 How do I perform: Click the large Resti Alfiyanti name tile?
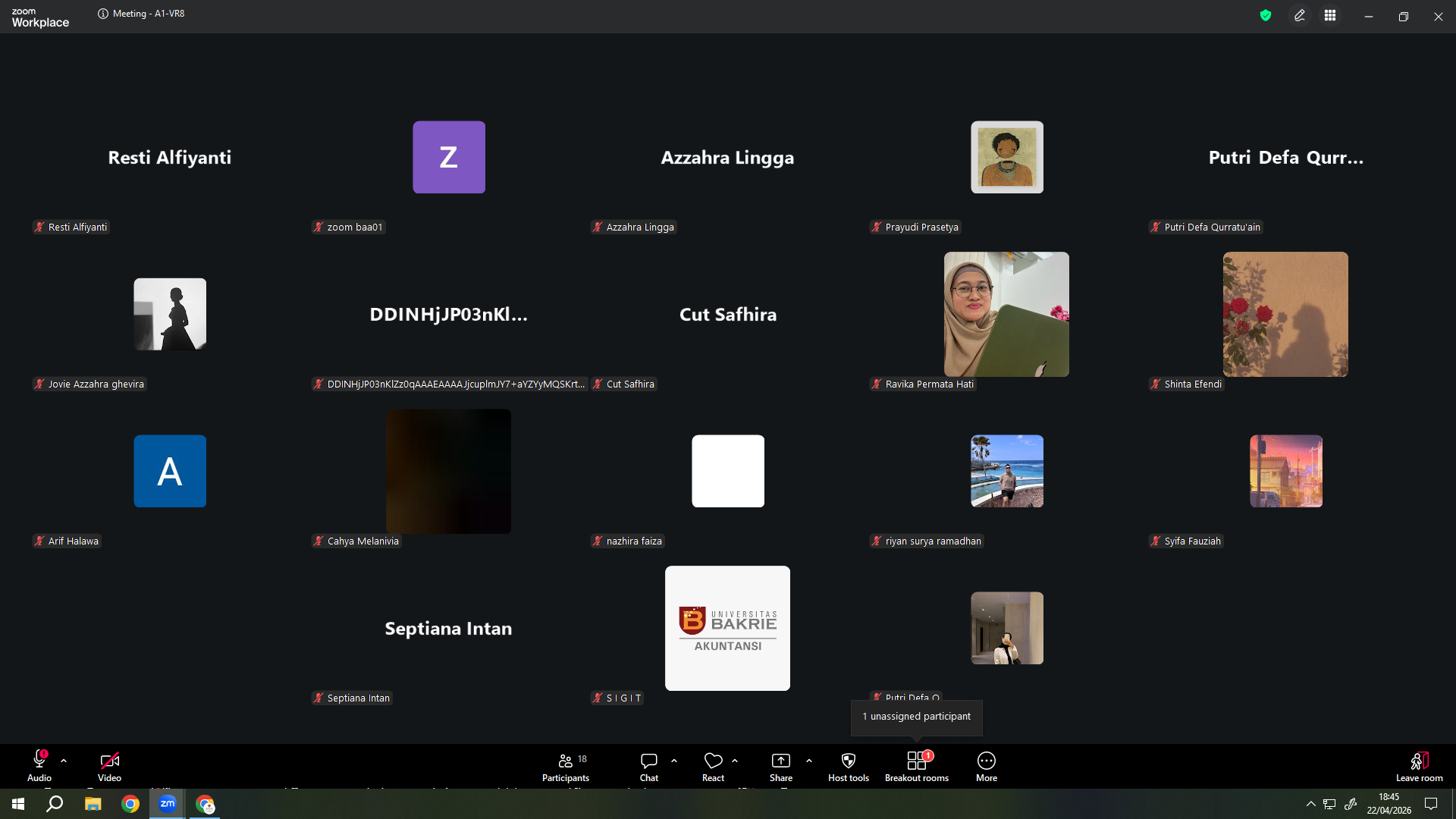(170, 158)
